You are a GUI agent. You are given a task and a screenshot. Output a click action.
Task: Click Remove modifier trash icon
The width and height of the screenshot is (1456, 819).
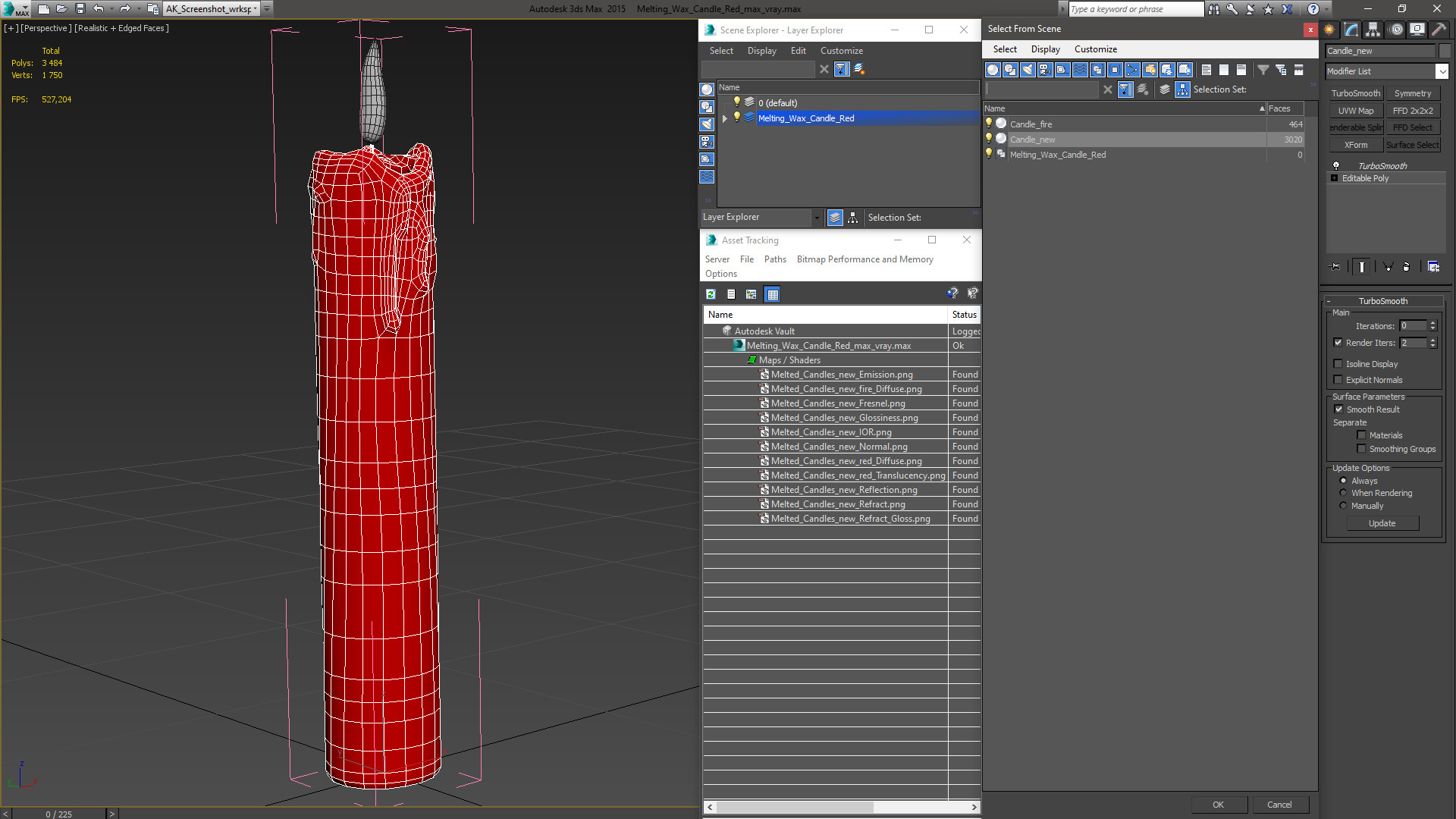tap(1407, 267)
